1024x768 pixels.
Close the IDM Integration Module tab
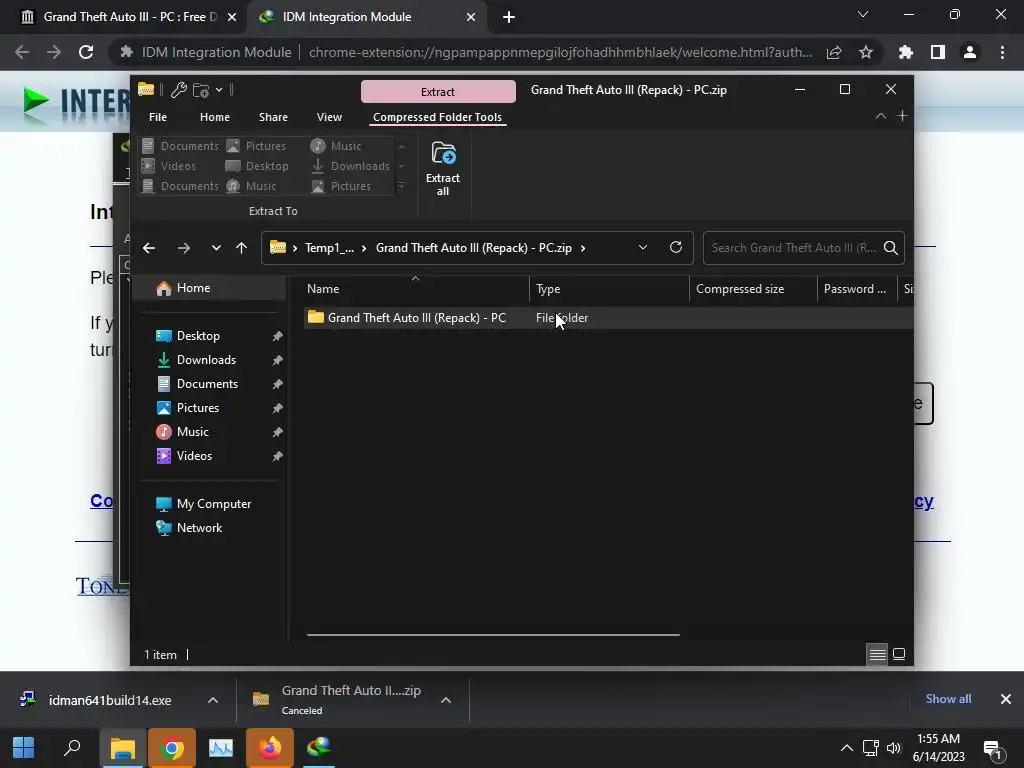coord(471,17)
